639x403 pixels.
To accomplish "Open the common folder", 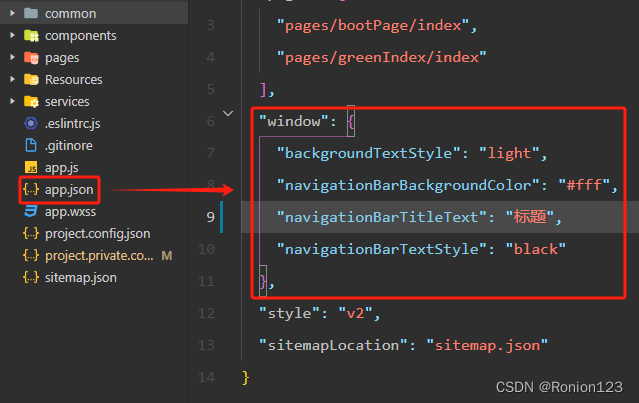I will tap(71, 13).
